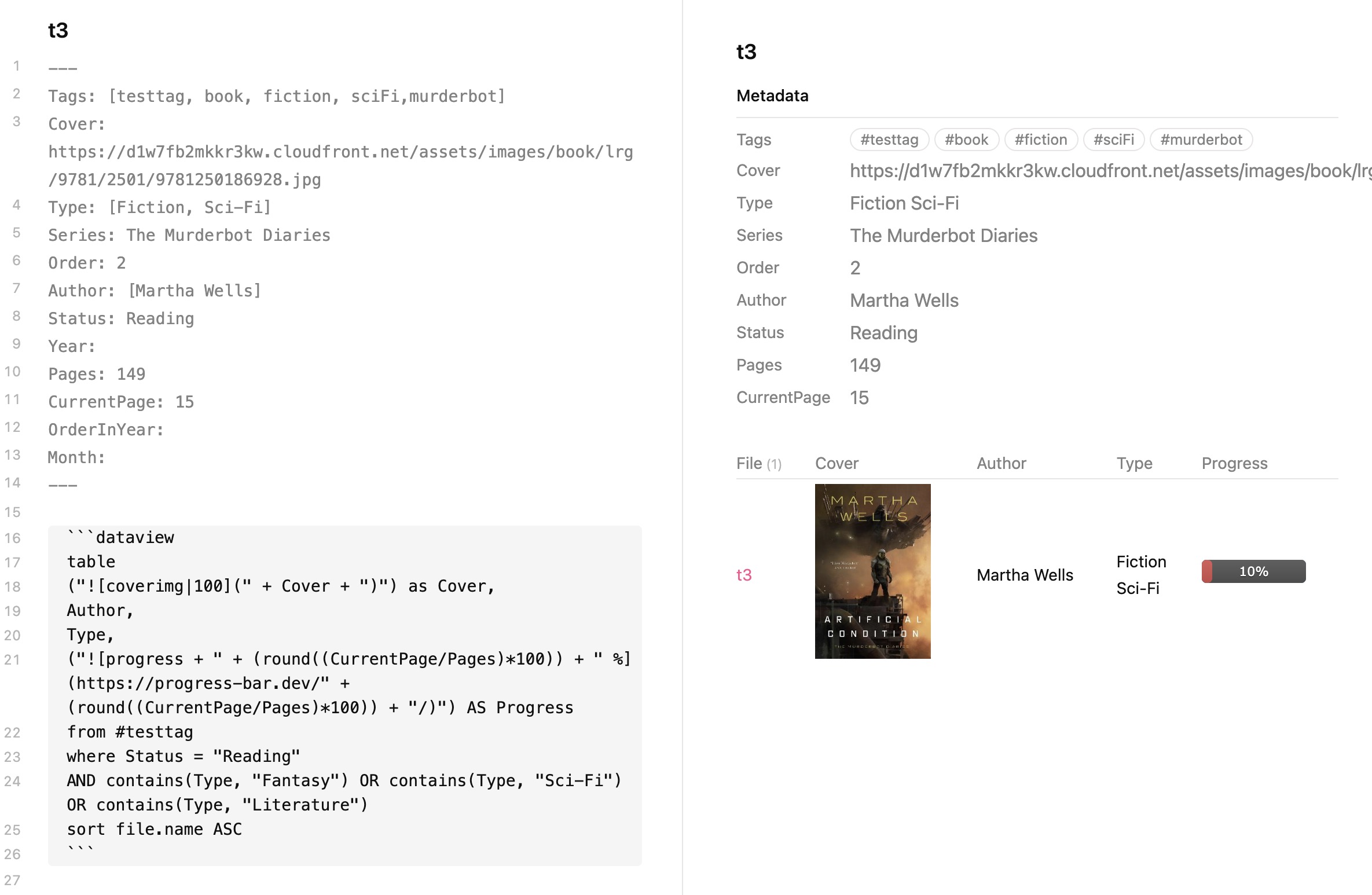Click the 'Tags' label in metadata

click(754, 140)
